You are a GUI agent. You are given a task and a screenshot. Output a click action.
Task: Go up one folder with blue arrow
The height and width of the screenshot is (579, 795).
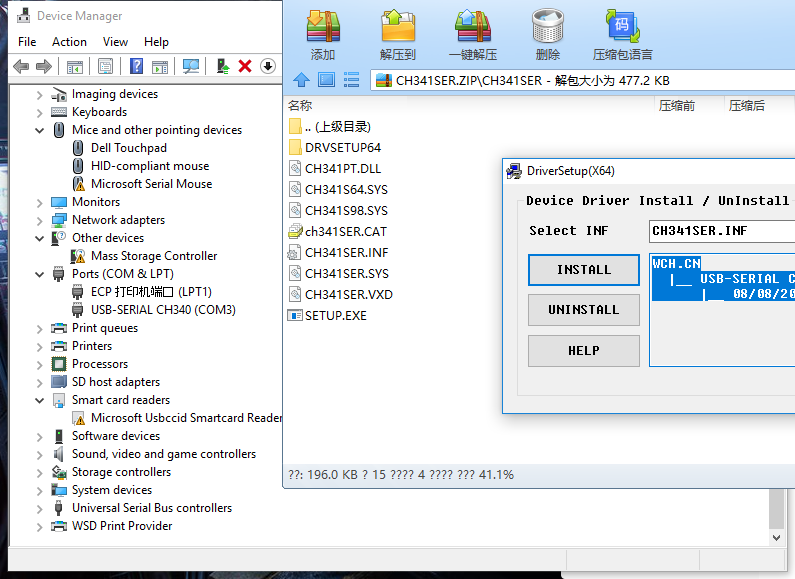[301, 80]
